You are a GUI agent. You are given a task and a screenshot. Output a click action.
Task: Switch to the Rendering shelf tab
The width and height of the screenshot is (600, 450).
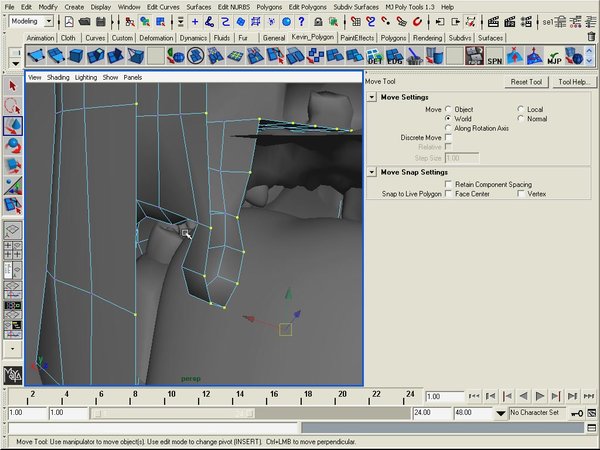coord(427,38)
